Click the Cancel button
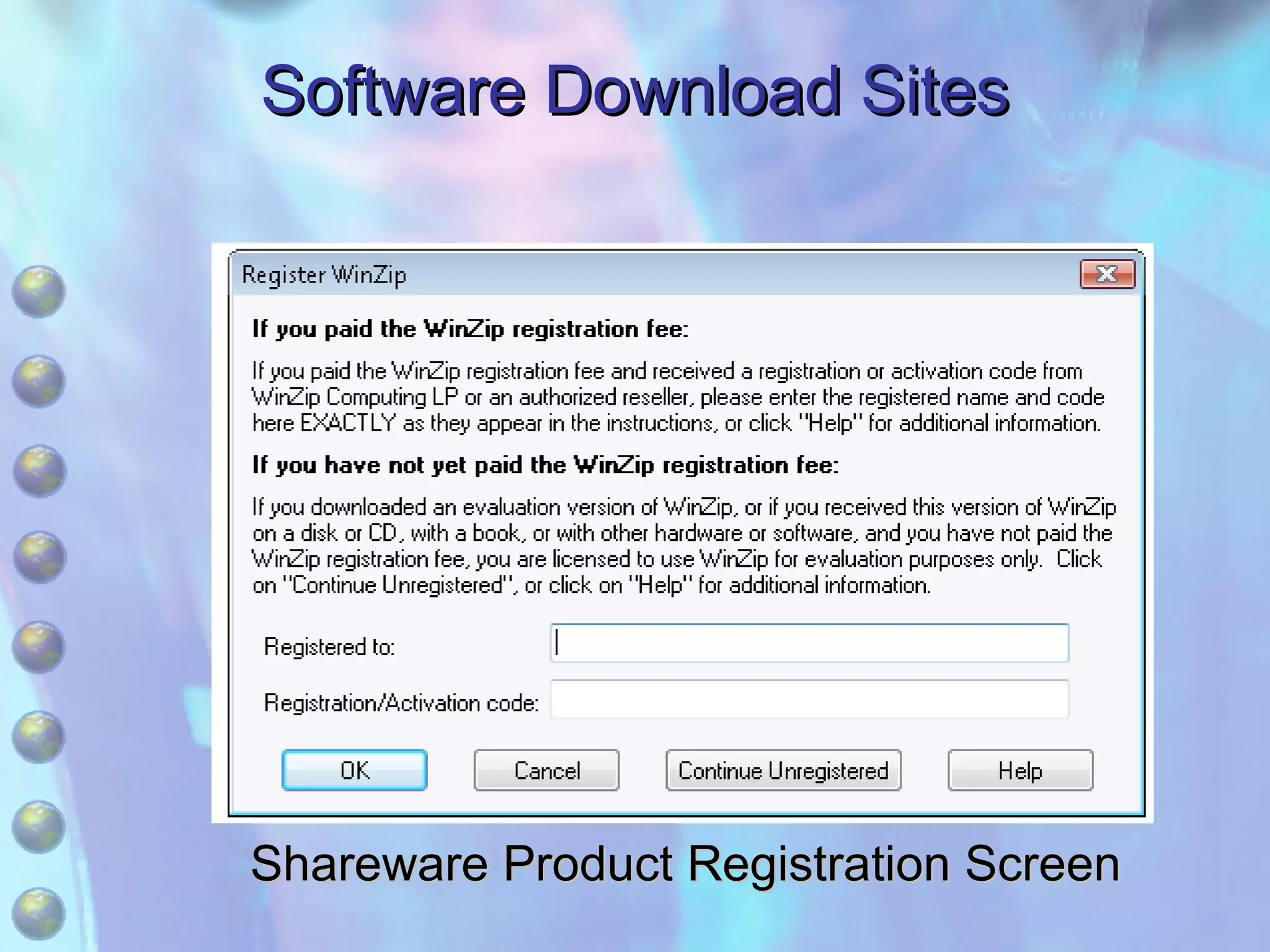 (x=546, y=770)
